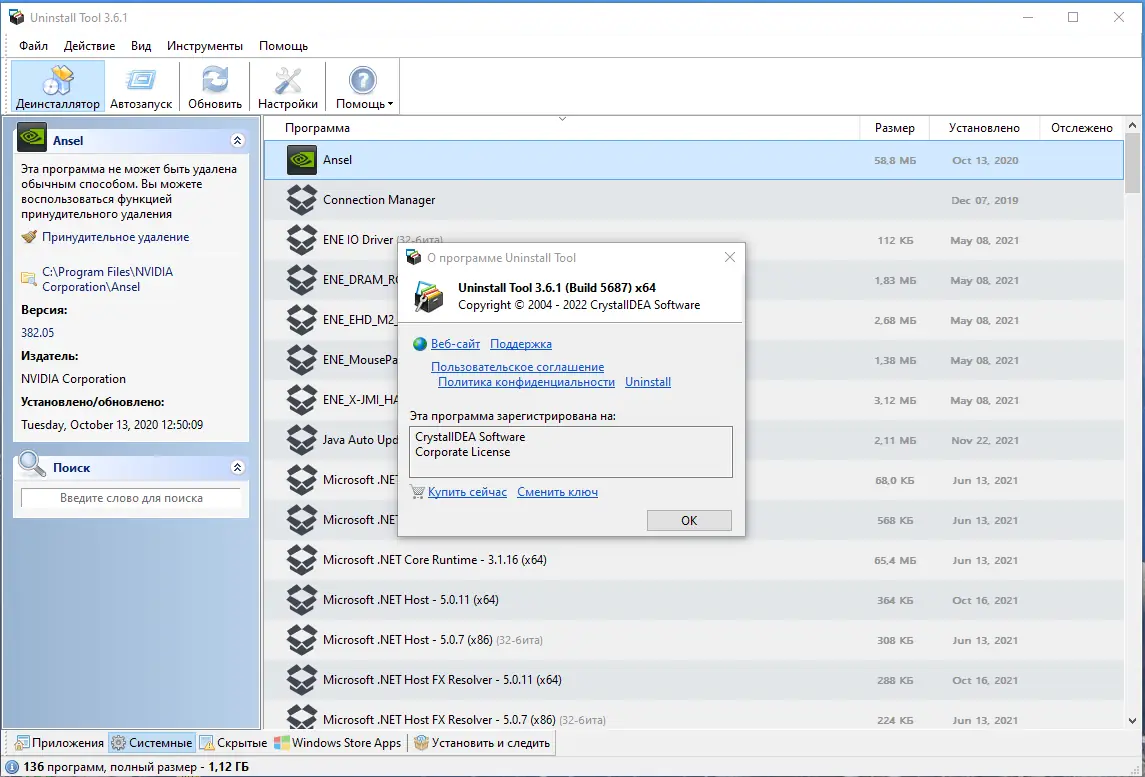Screen dimensions: 1145x777
Task: Switch to the Скрытые tab
Action: [234, 743]
